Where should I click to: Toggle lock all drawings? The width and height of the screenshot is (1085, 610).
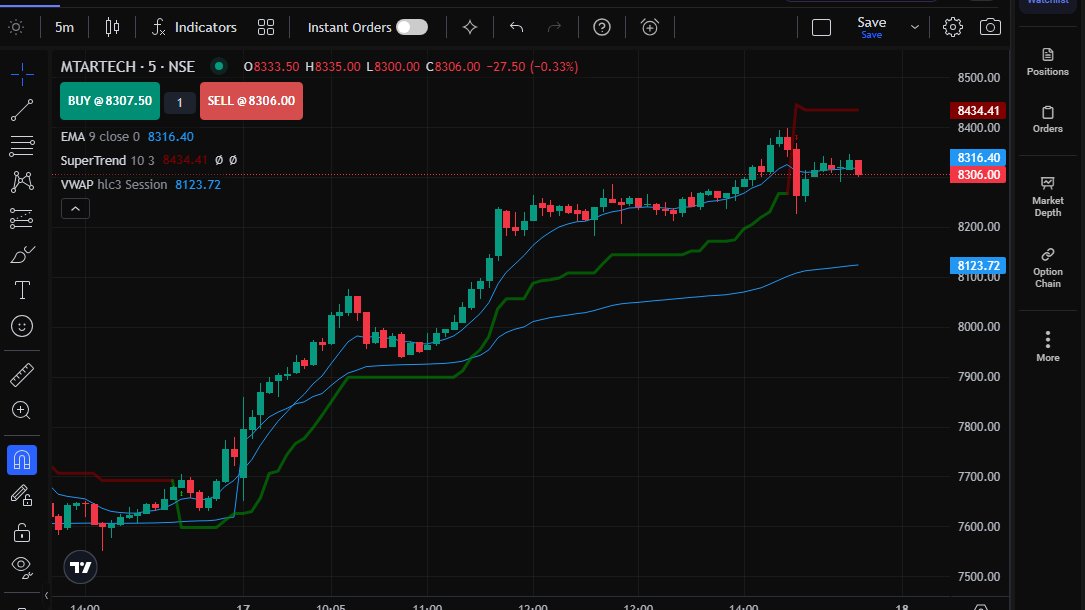pos(22,532)
